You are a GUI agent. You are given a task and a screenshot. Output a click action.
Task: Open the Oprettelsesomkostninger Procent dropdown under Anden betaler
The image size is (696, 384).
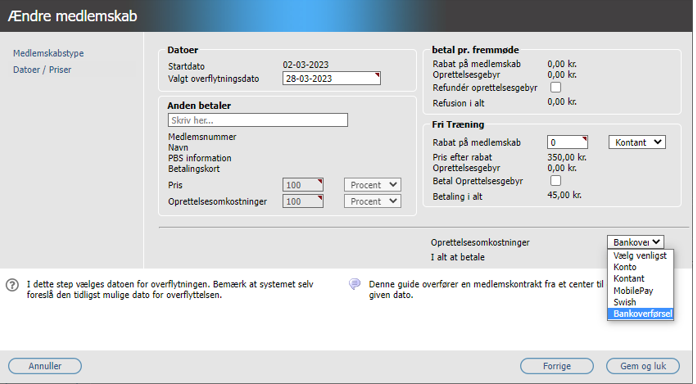(372, 201)
